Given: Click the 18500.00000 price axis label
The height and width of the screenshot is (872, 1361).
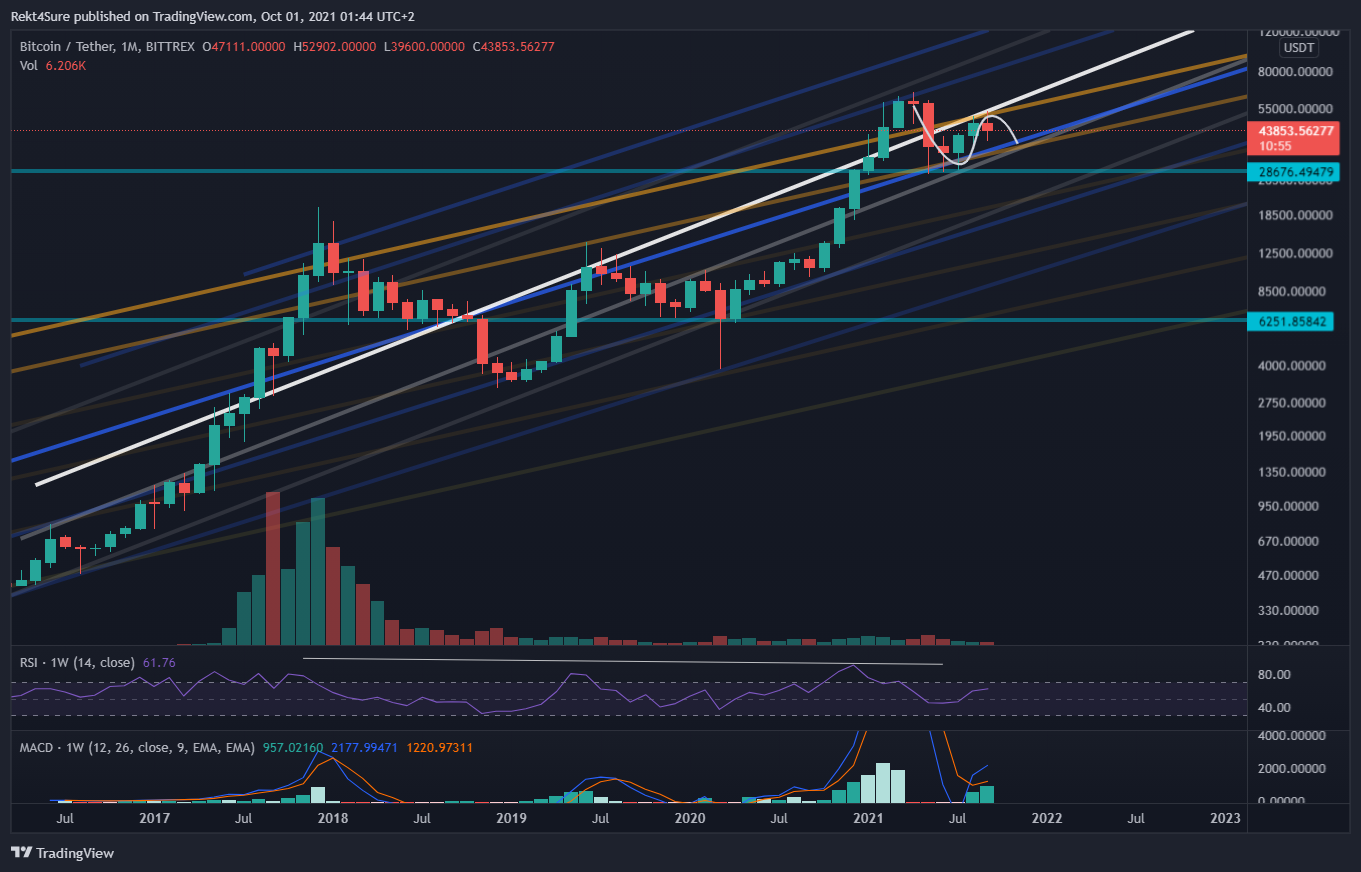Looking at the screenshot, I should pos(1296,215).
